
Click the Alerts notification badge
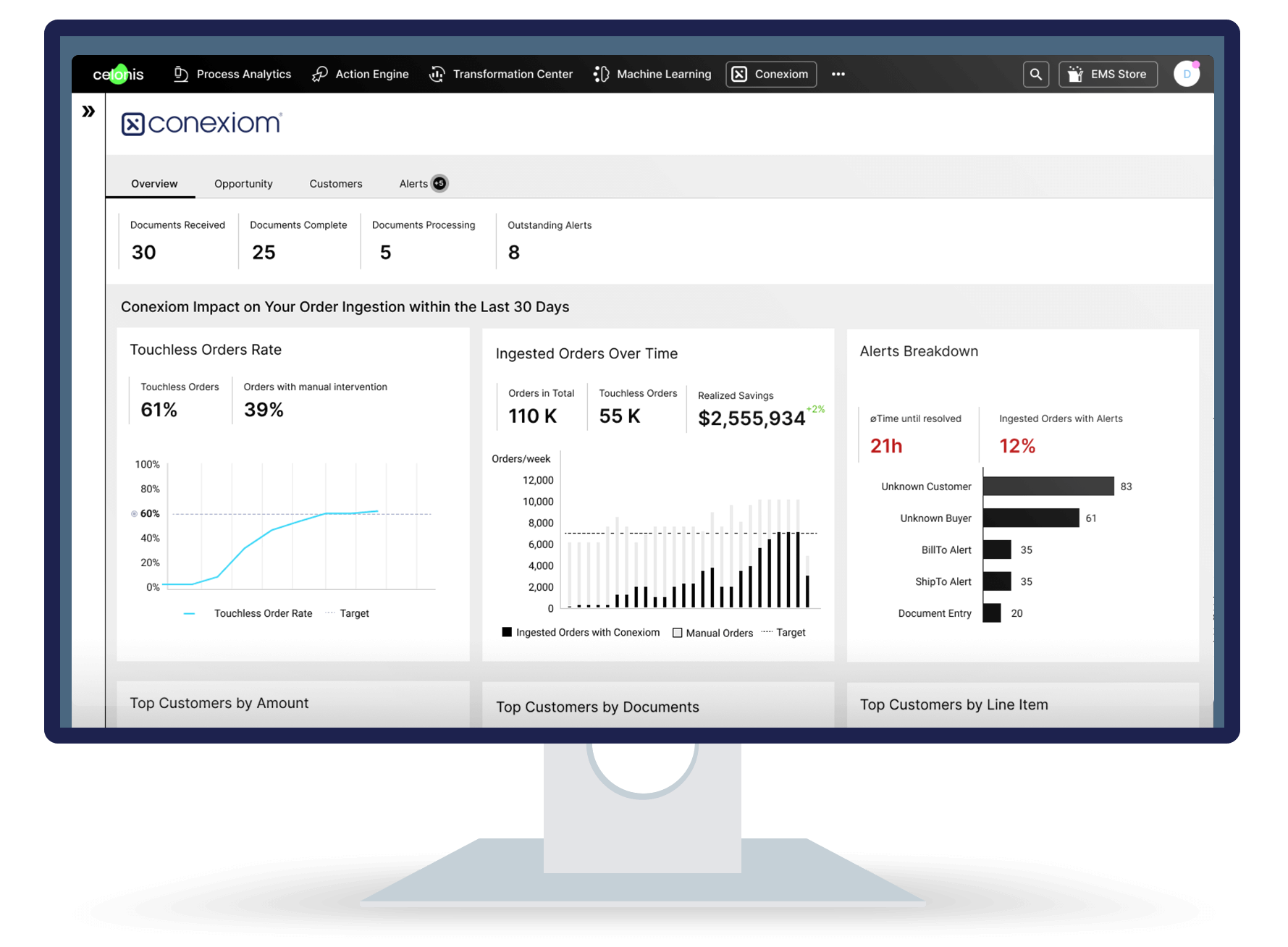tap(439, 183)
